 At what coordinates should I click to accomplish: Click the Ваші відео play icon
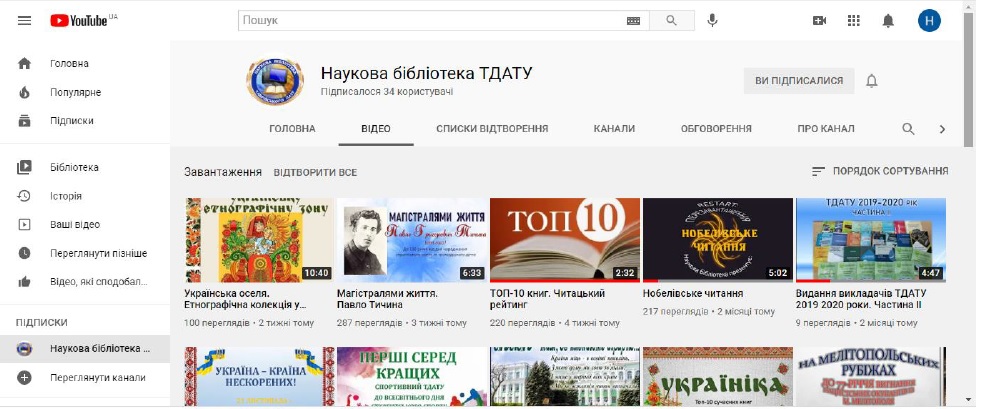[x=24, y=225]
